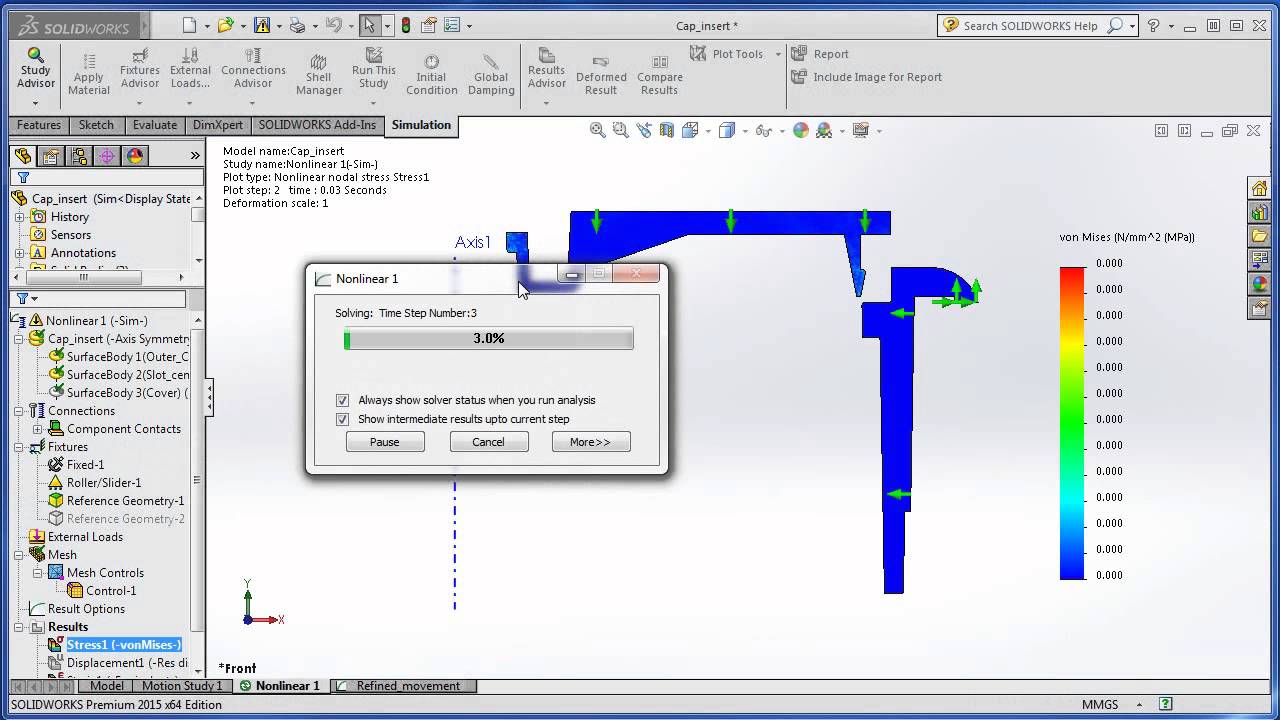Image resolution: width=1280 pixels, height=720 pixels.
Task: Toggle 'Always show solver status' checkbox
Action: click(342, 400)
